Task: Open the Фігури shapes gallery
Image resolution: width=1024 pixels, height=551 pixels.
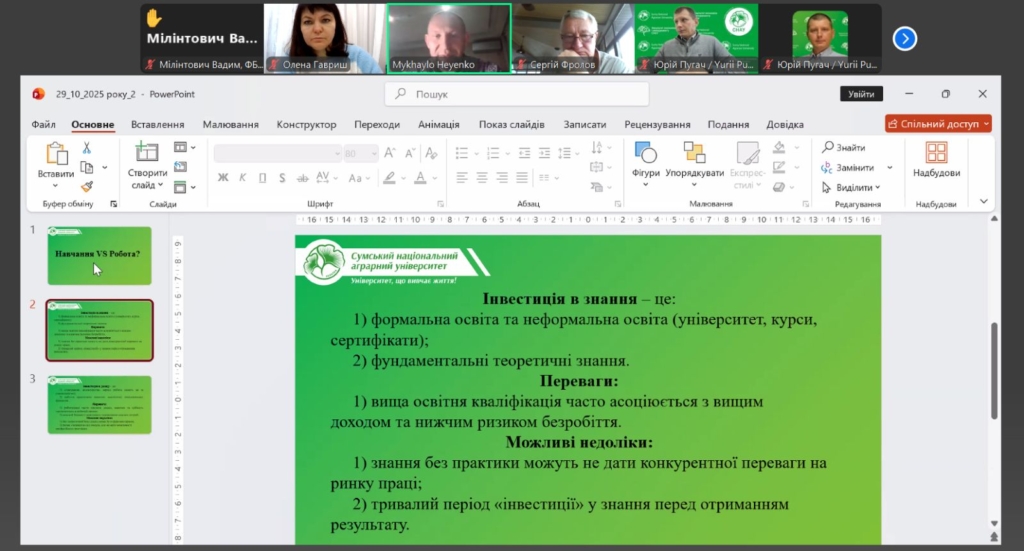Action: [646, 153]
